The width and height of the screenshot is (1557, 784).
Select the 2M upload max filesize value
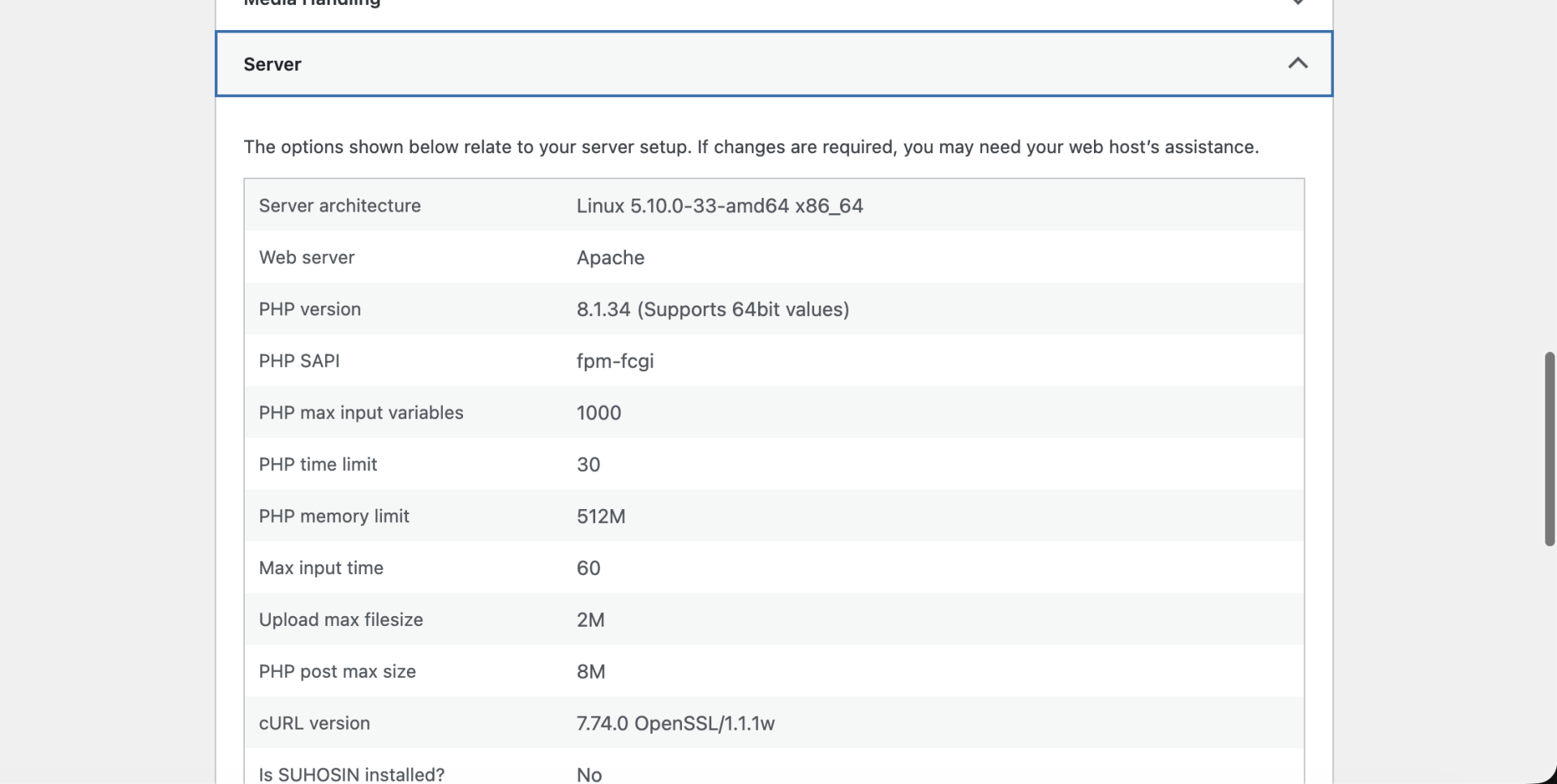coord(590,620)
